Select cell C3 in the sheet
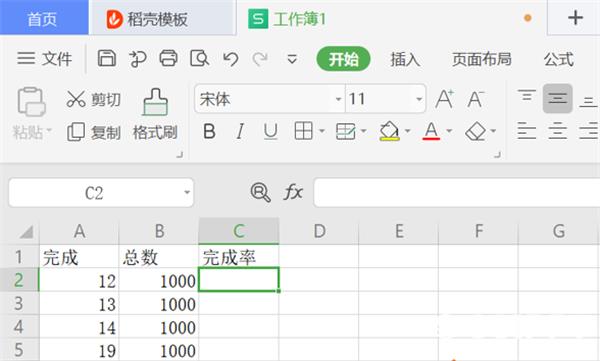The height and width of the screenshot is (361, 600). click(239, 304)
